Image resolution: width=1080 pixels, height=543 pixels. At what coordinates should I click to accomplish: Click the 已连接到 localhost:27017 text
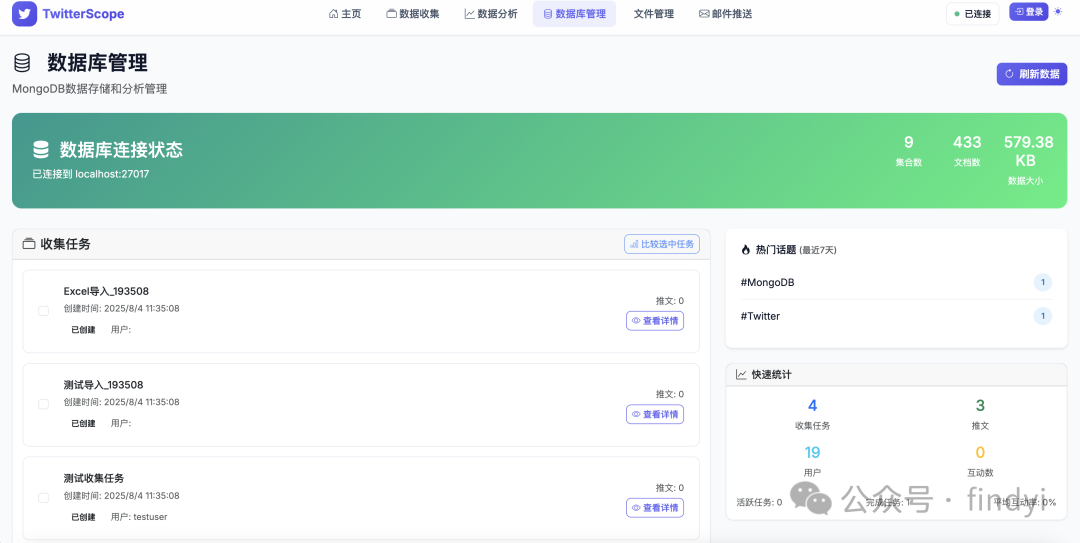point(90,174)
